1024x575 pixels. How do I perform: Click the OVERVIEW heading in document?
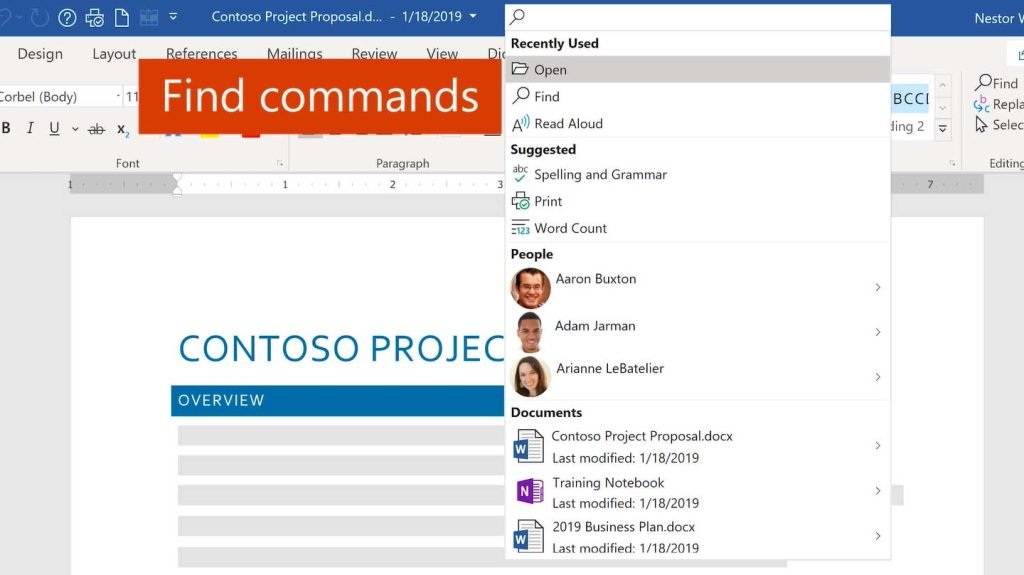tap(221, 400)
